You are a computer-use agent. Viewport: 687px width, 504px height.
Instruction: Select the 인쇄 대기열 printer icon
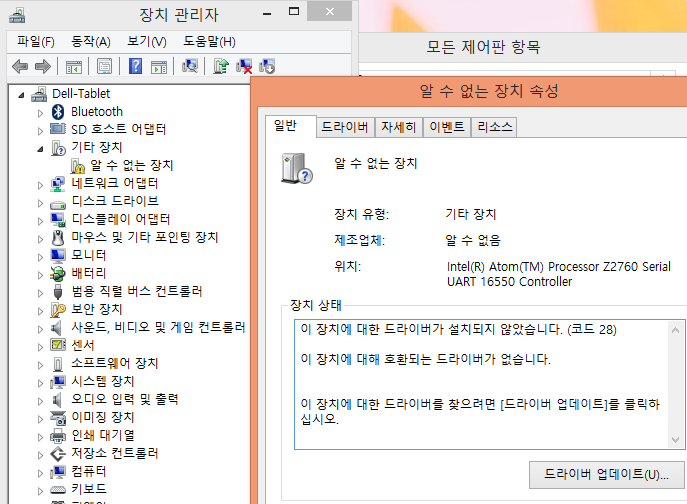[58, 436]
